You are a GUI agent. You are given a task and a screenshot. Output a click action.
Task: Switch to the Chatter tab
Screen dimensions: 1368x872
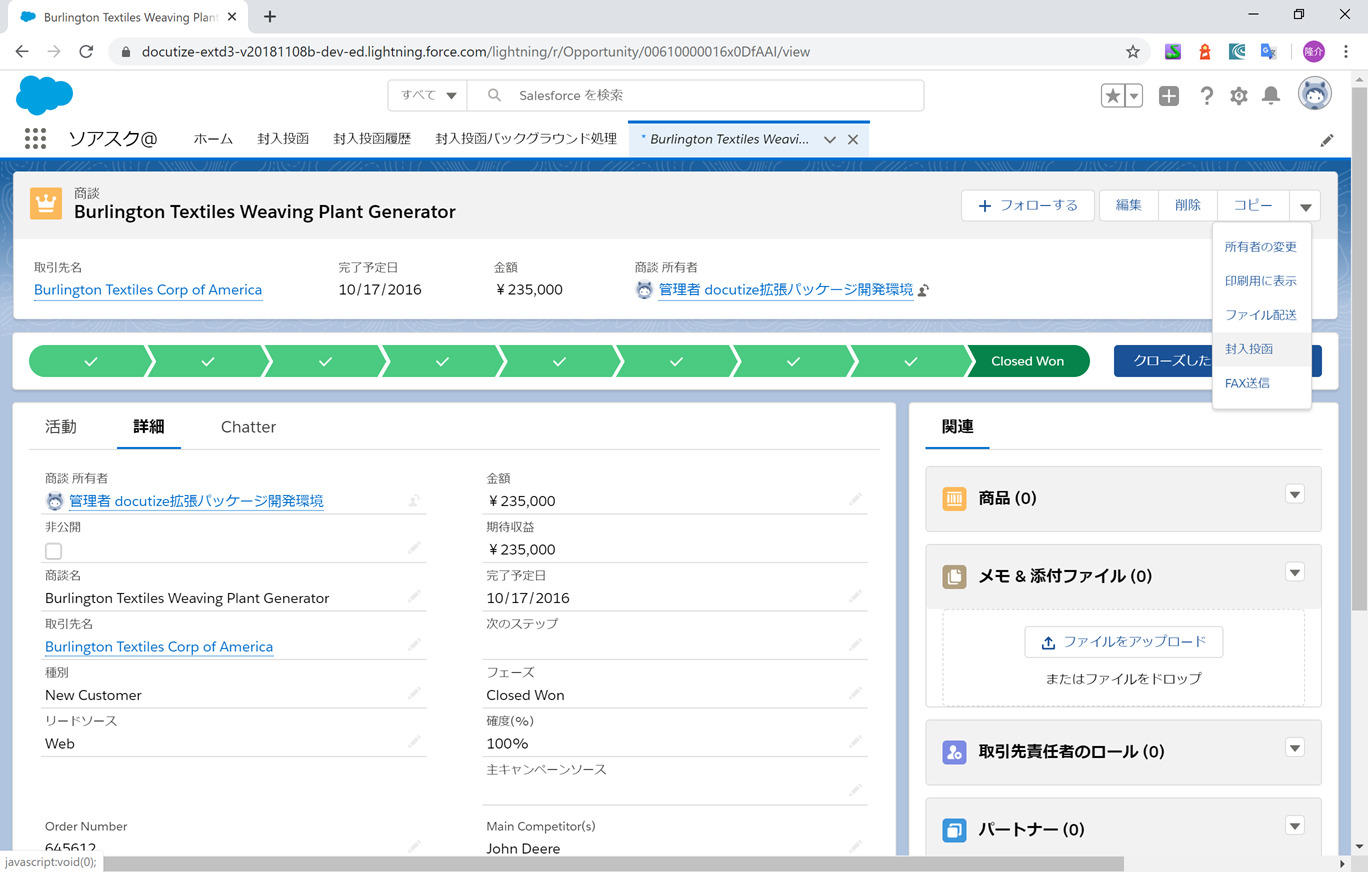(x=248, y=427)
